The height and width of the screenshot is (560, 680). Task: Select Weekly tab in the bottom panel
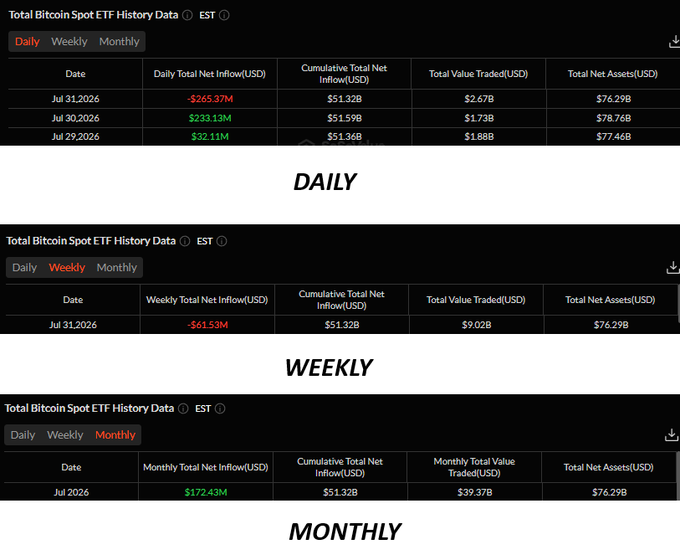click(65, 435)
